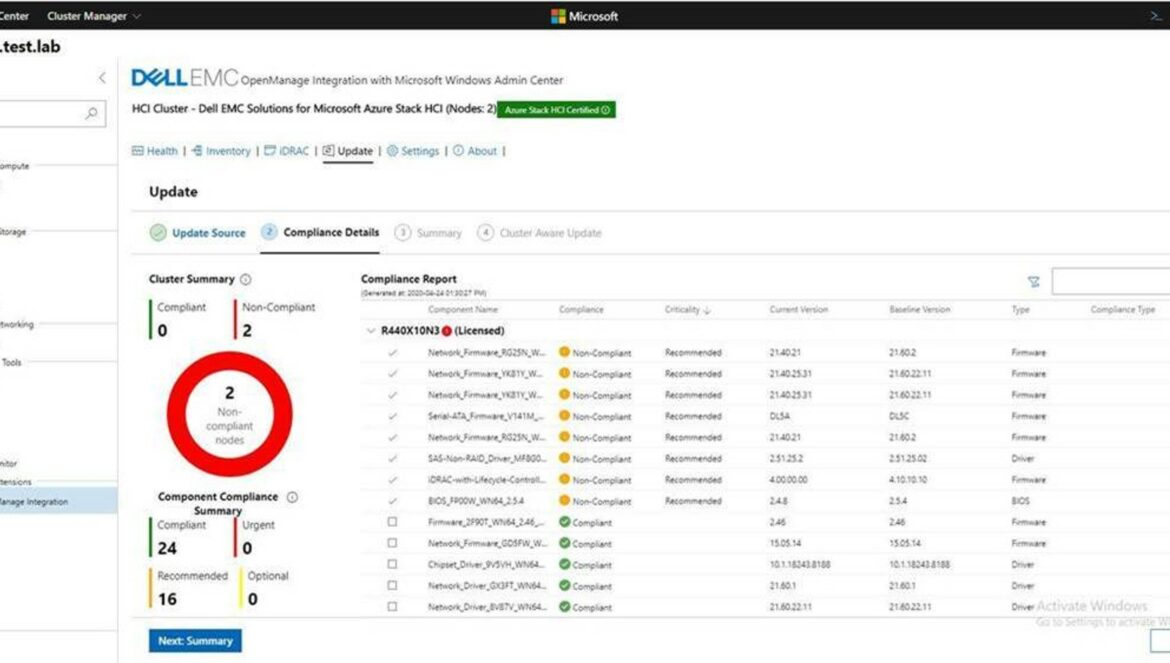
Task: Collapse the R440X10N3 node group
Action: [x=371, y=330]
